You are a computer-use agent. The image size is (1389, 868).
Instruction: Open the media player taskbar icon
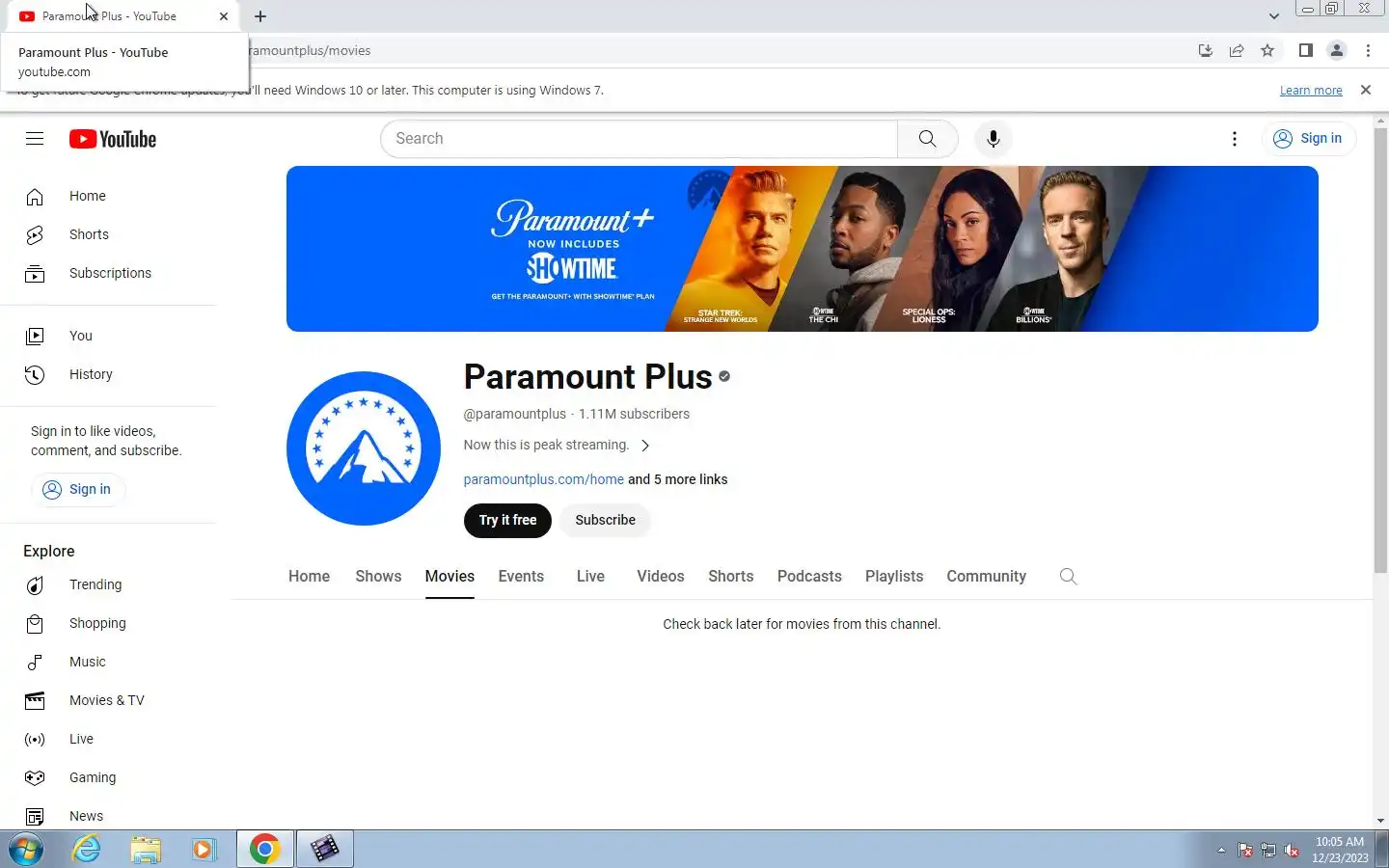point(204,850)
